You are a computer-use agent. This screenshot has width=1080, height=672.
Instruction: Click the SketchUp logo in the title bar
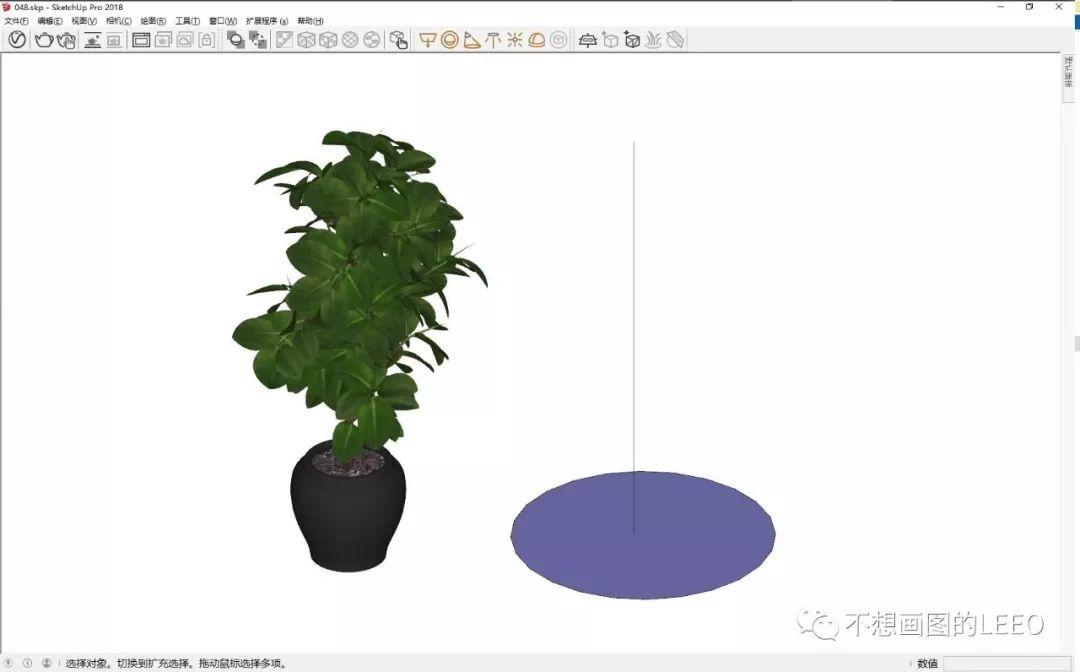click(x=7, y=7)
